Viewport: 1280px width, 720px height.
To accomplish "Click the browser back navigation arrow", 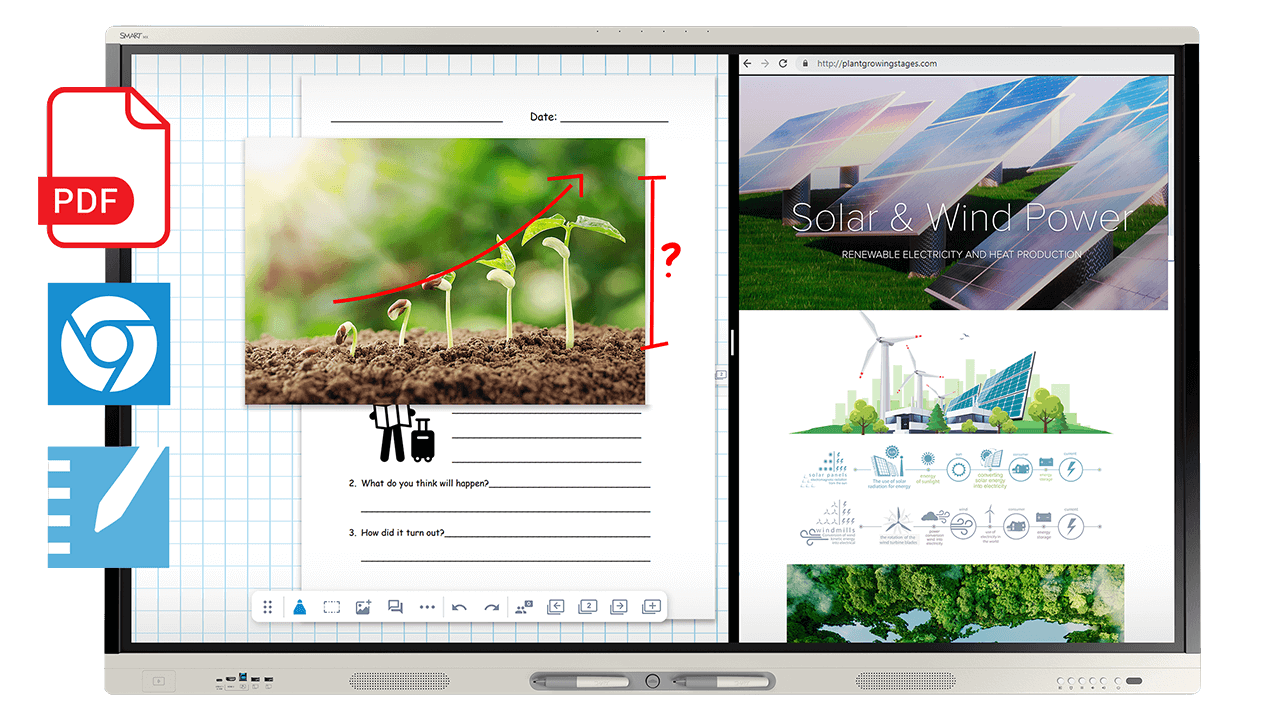I will (746, 62).
